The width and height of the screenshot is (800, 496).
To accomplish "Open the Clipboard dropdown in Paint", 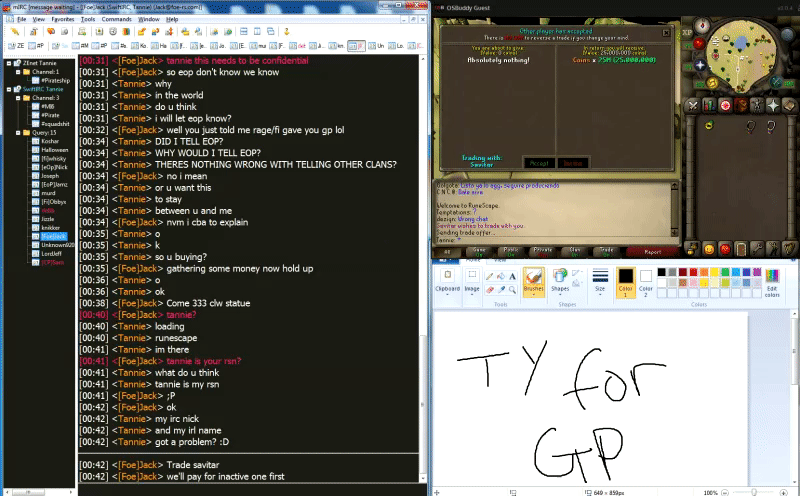I will [447, 283].
